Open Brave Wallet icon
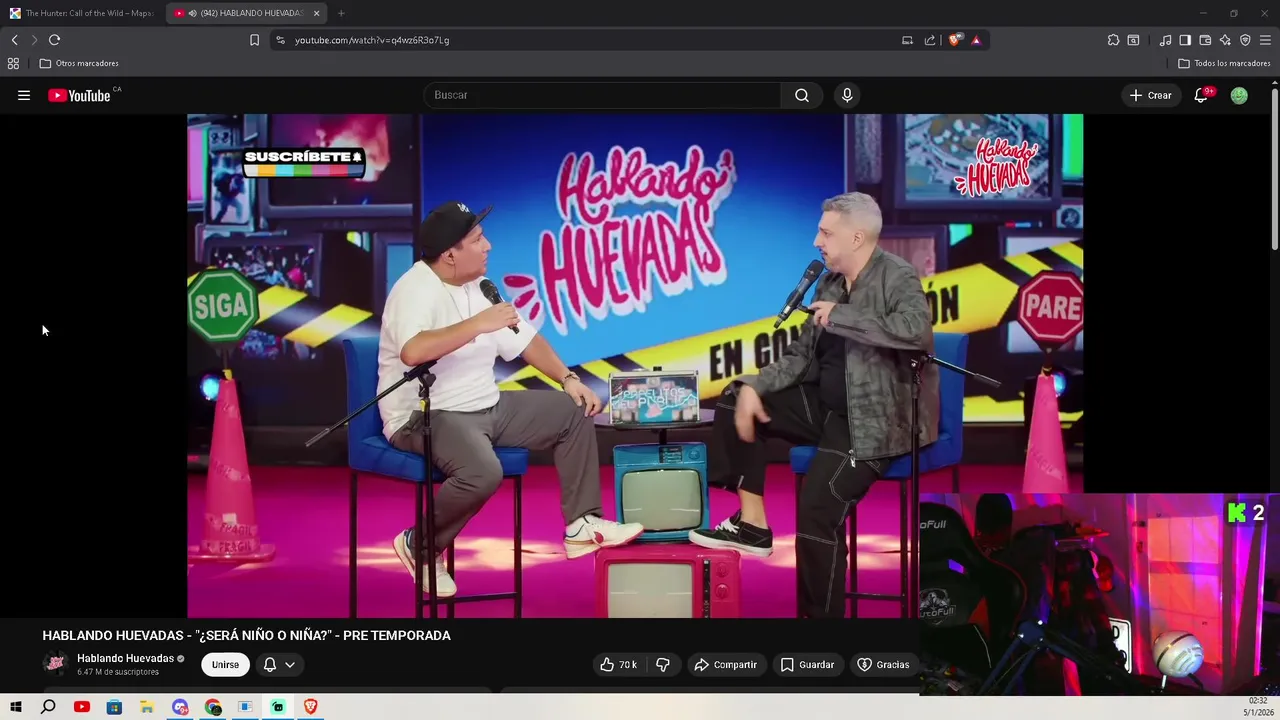 pyautogui.click(x=1205, y=40)
